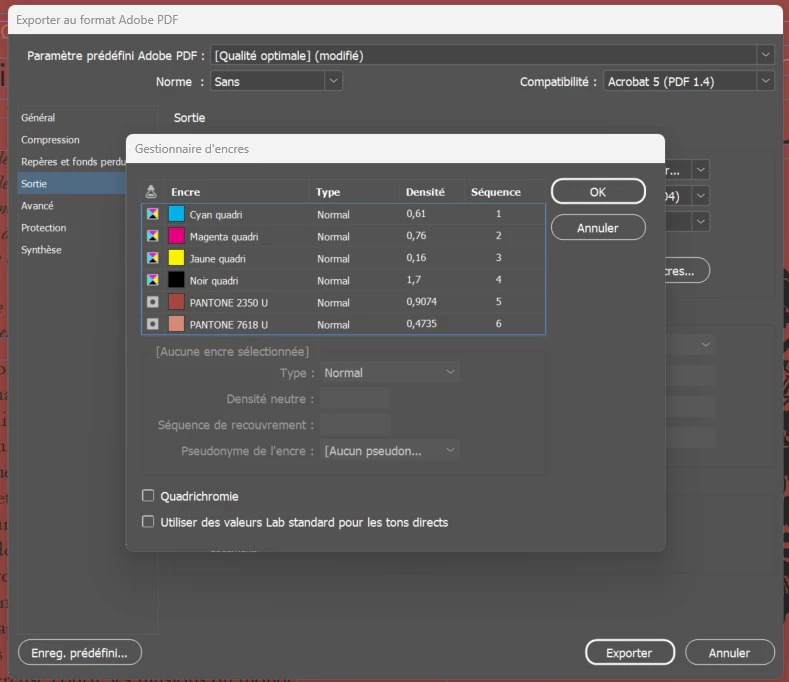Select PANTONE 2350 U color swatch
Screen dimensions: 789x682
pos(176,302)
